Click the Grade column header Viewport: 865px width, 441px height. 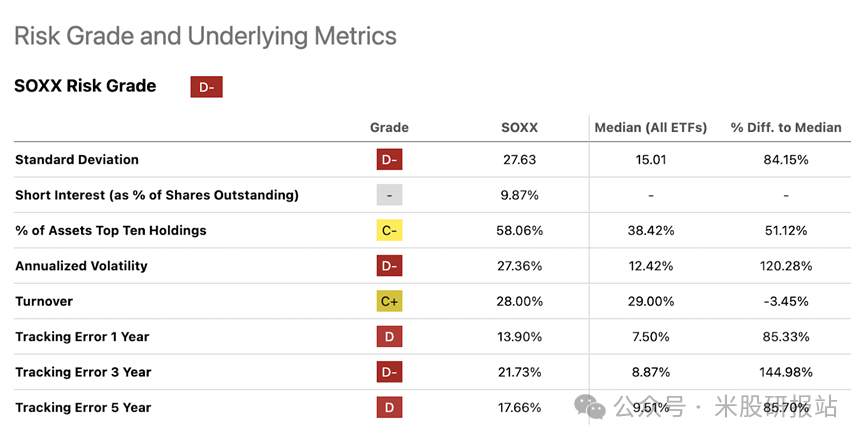389,128
